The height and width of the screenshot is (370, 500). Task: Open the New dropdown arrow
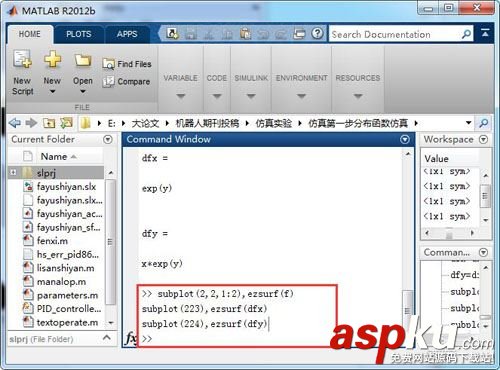(x=52, y=91)
